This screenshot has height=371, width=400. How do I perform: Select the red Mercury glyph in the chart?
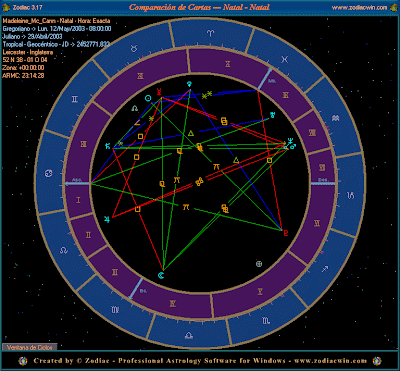coord(159,91)
